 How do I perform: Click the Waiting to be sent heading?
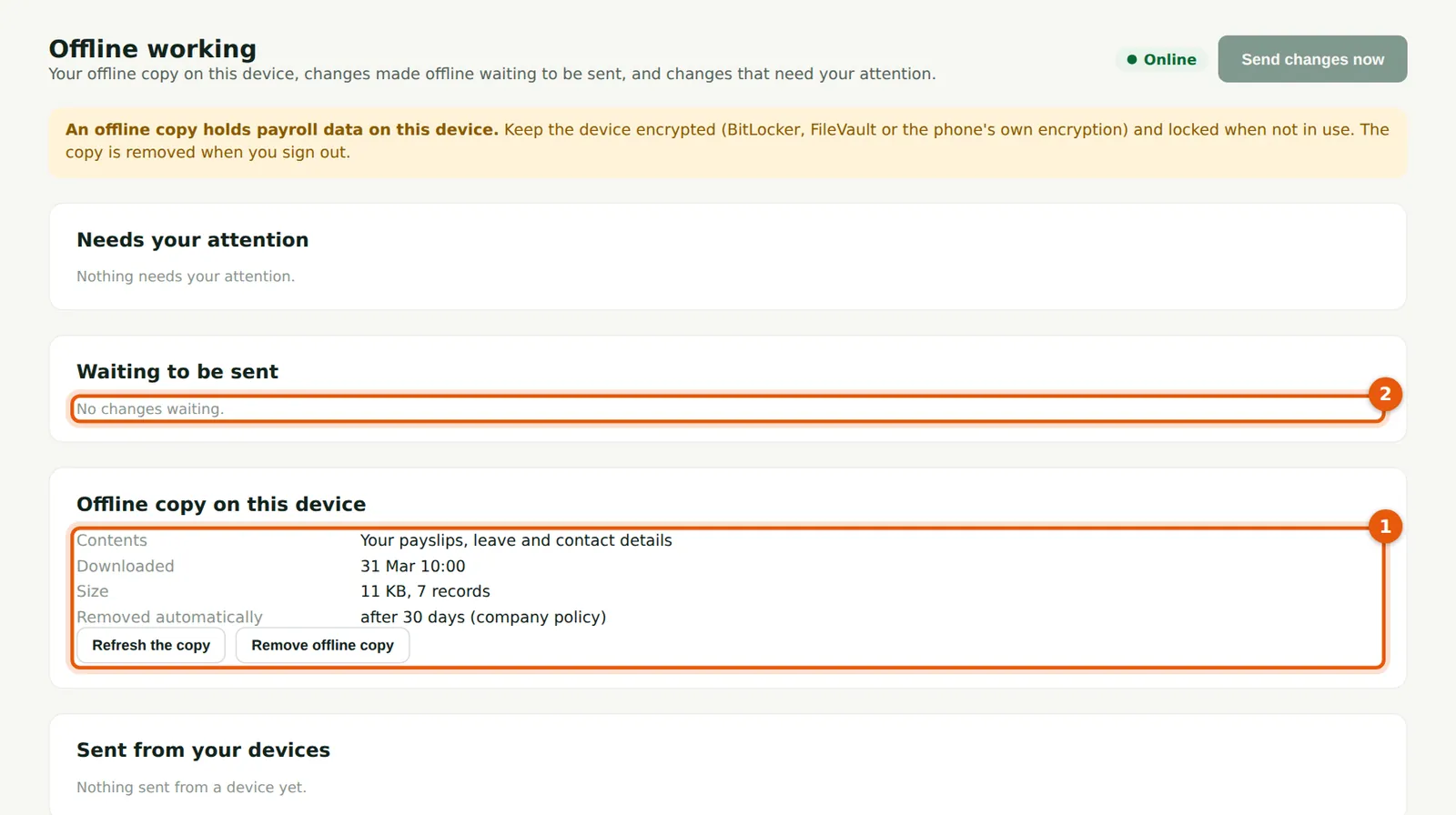(x=177, y=371)
